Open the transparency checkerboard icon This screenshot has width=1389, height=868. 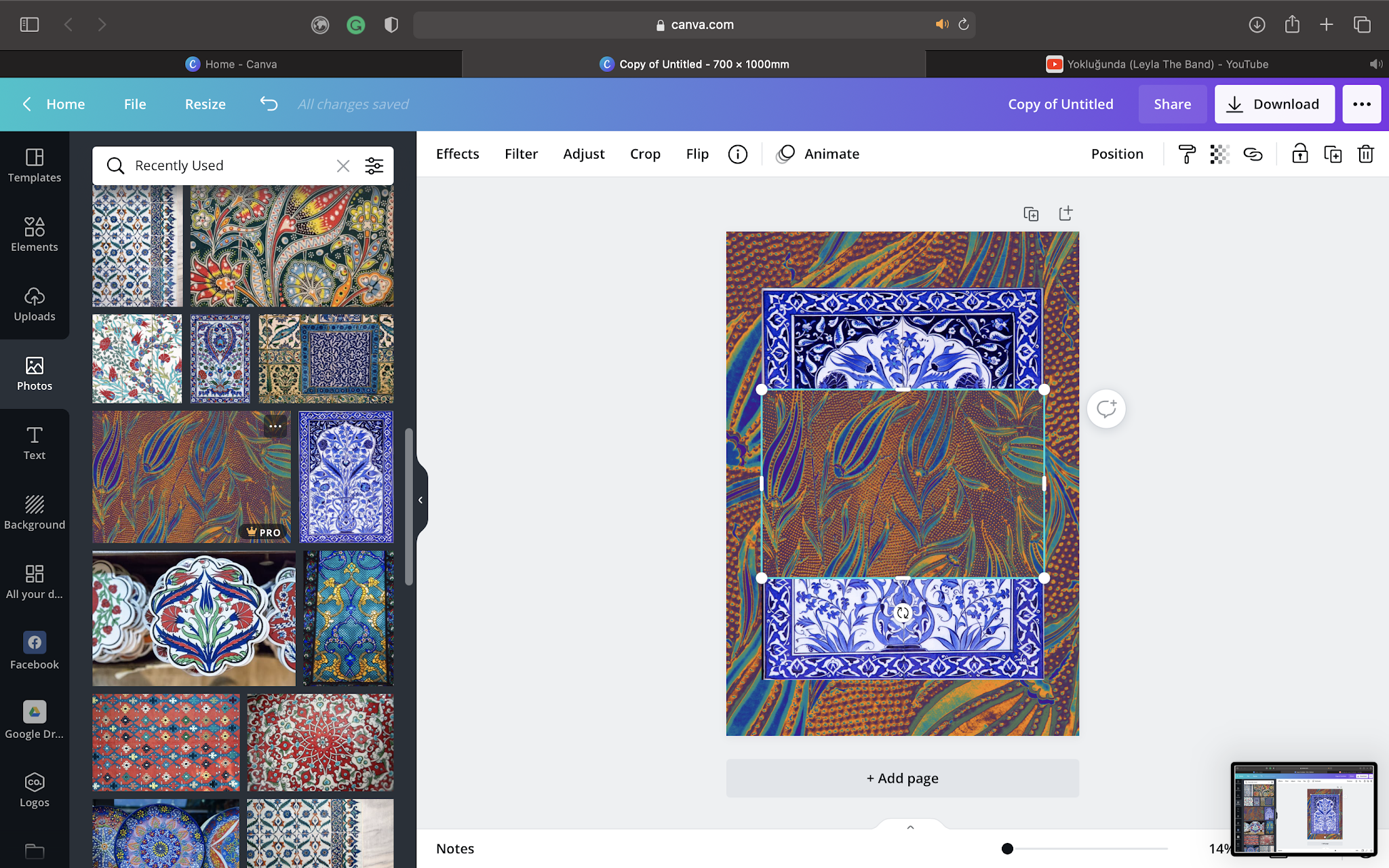click(x=1219, y=154)
